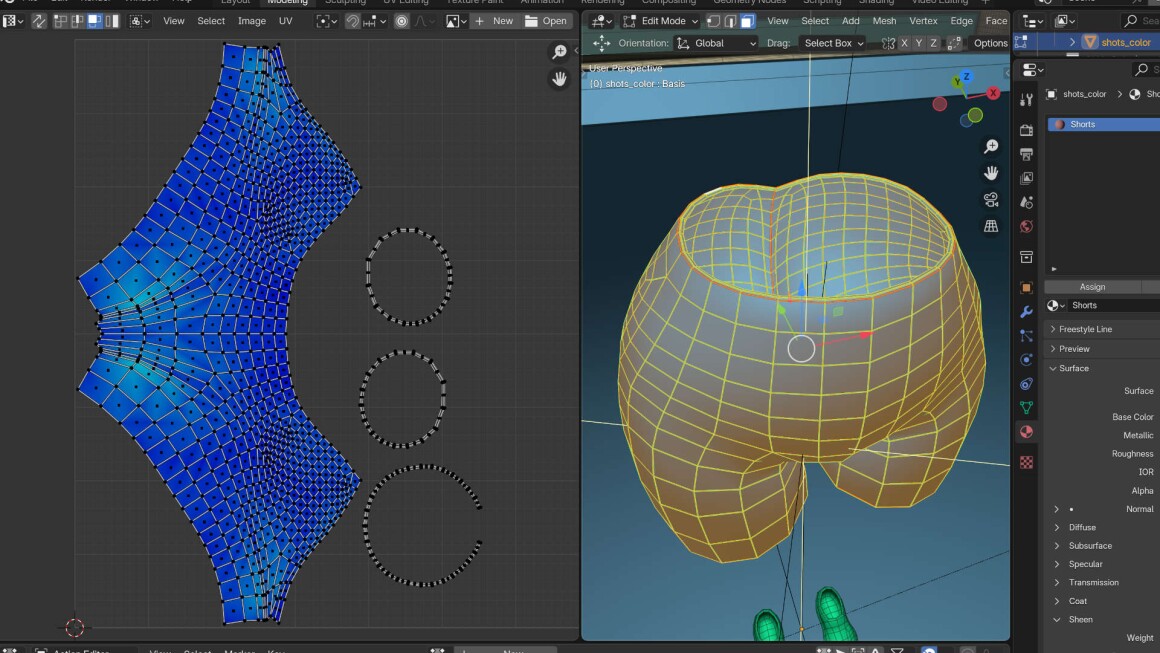Screen dimensions: 1160x653
Task: Open the Modifiers properties tab
Action: [x=1026, y=312]
